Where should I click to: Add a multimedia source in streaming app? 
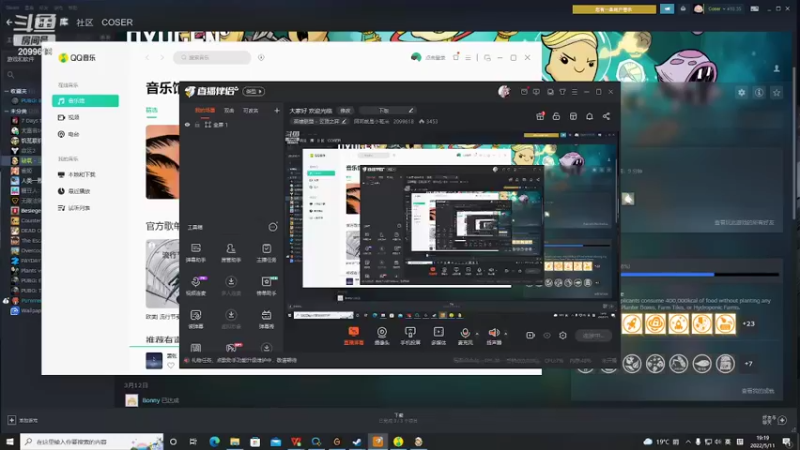coord(438,336)
